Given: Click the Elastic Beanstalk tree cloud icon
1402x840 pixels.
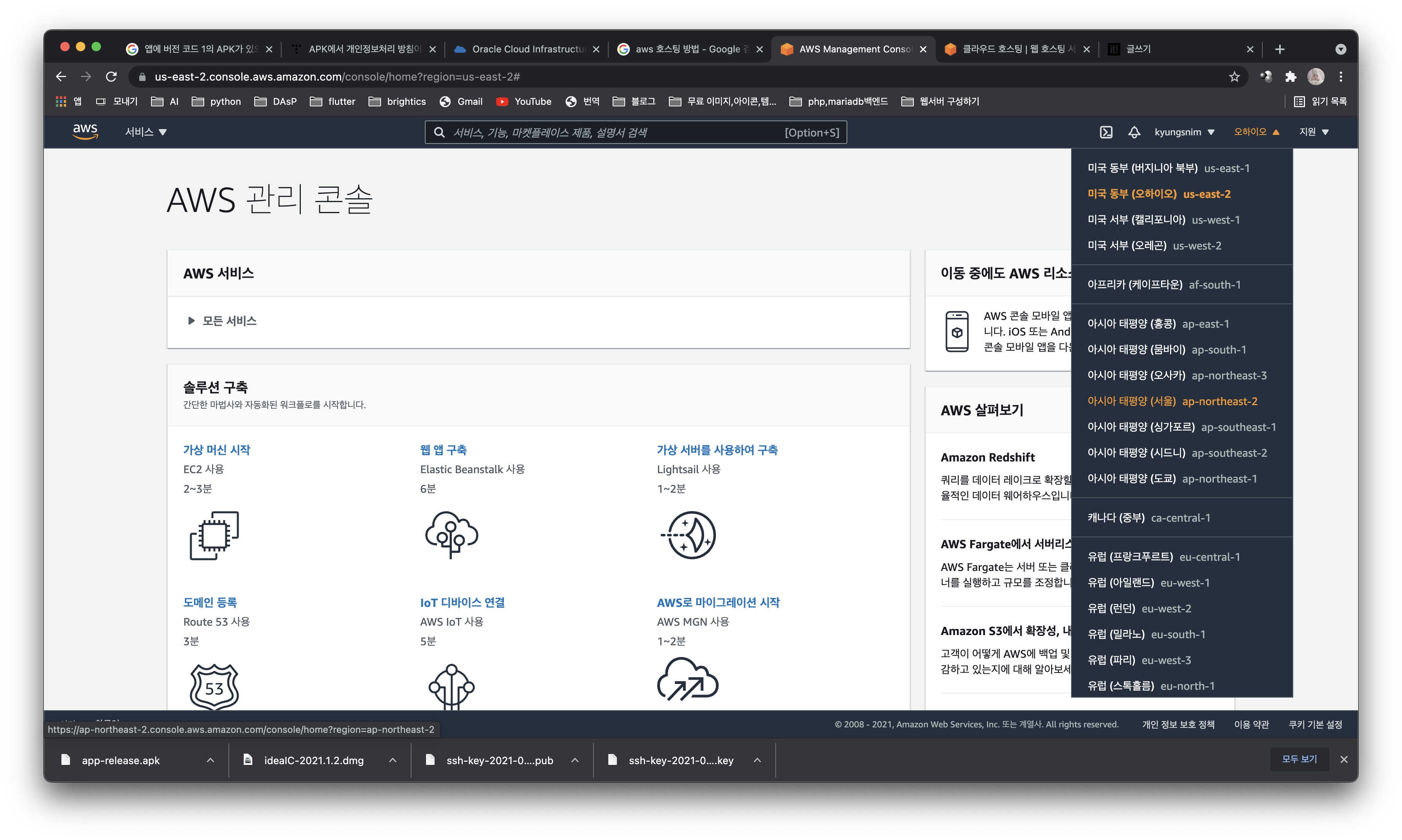Looking at the screenshot, I should [x=451, y=535].
